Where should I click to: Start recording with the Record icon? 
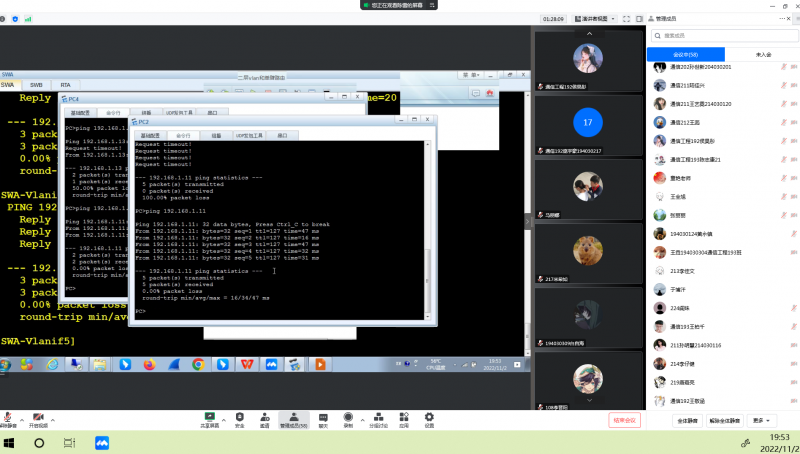point(348,419)
